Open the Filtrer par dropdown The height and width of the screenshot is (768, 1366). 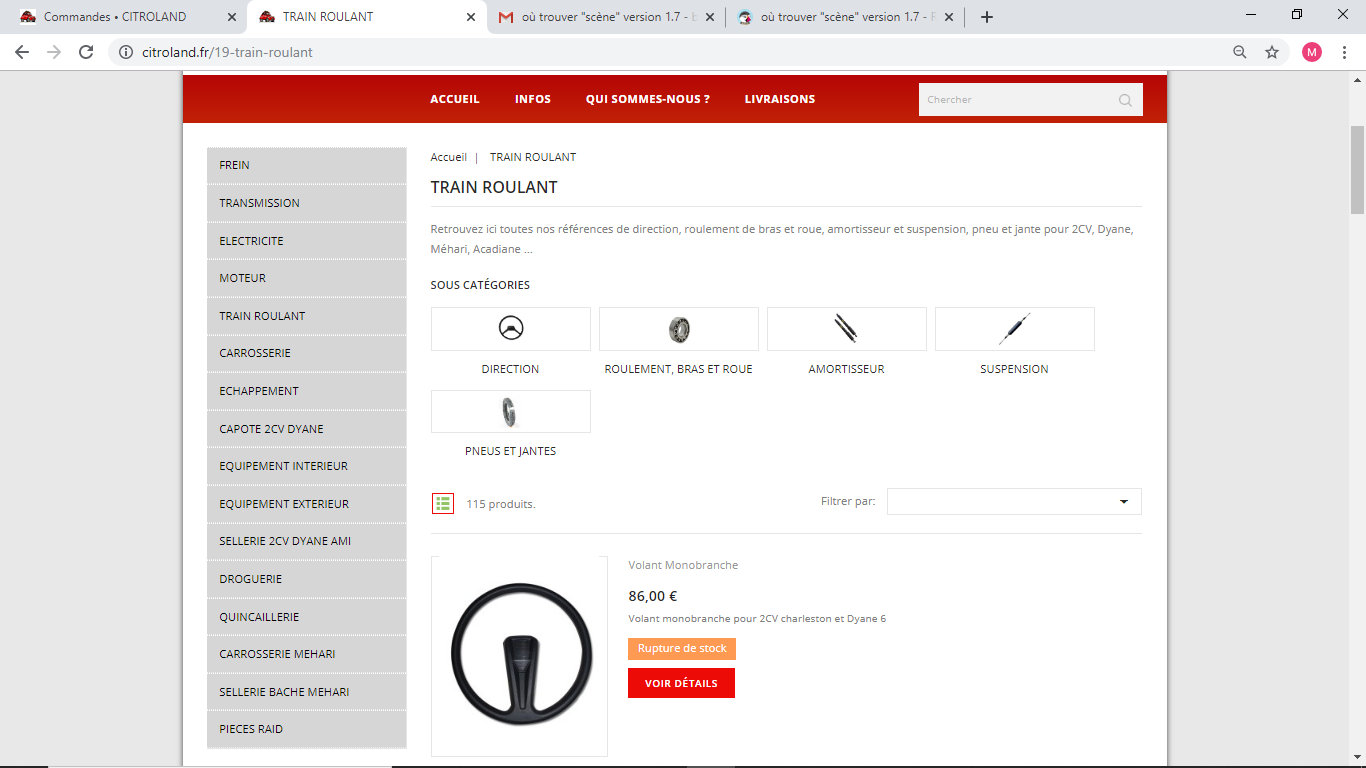coord(1014,501)
